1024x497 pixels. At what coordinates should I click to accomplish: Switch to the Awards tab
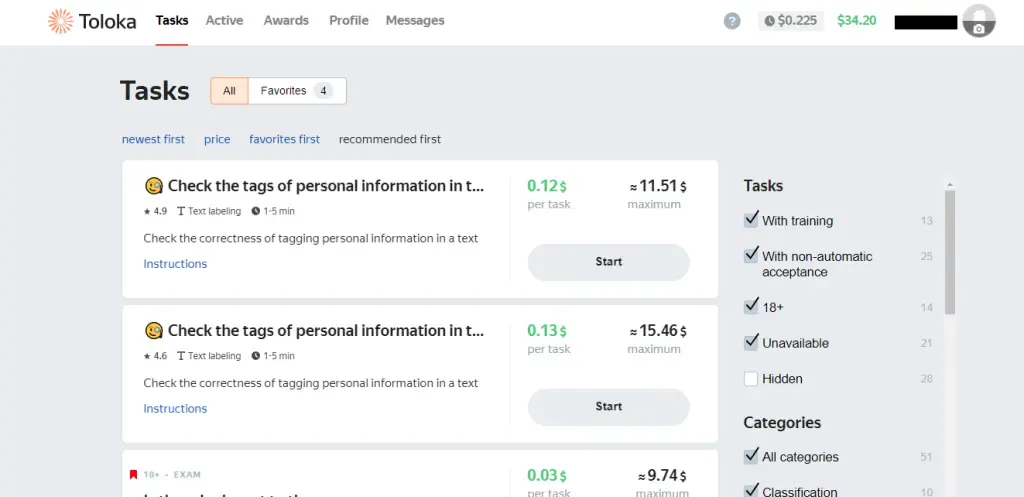tap(286, 20)
